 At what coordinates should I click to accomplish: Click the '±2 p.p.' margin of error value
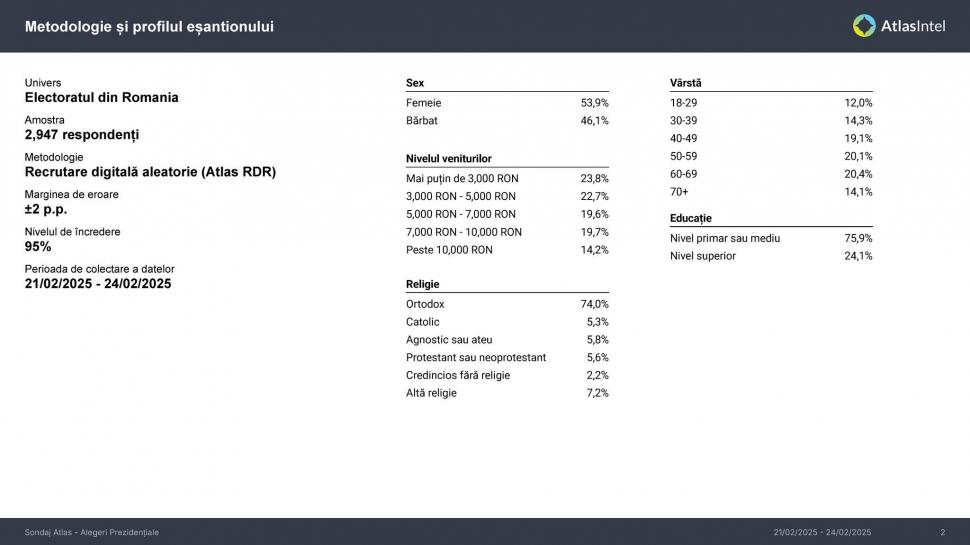pos(46,210)
